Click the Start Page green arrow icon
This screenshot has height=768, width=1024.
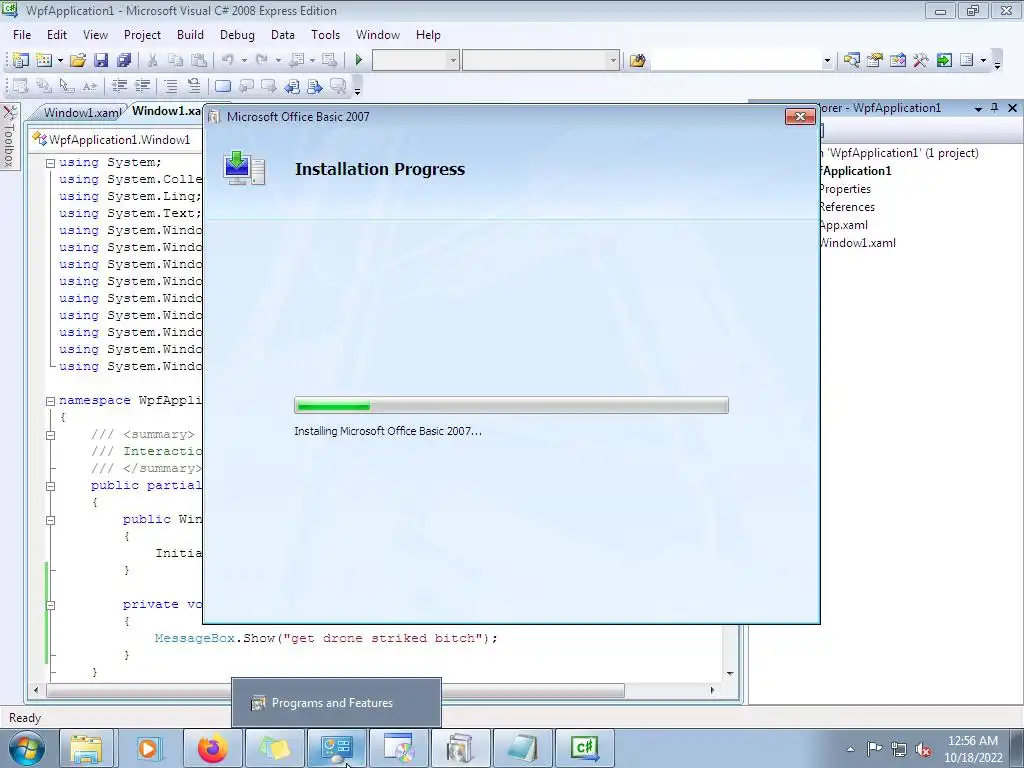click(x=944, y=60)
